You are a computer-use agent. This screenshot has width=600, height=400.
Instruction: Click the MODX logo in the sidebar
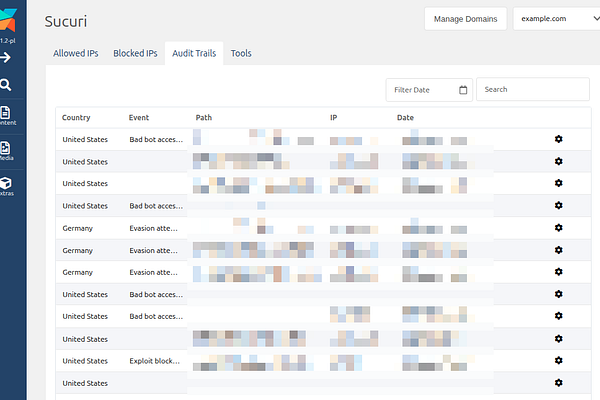pyautogui.click(x=8, y=20)
